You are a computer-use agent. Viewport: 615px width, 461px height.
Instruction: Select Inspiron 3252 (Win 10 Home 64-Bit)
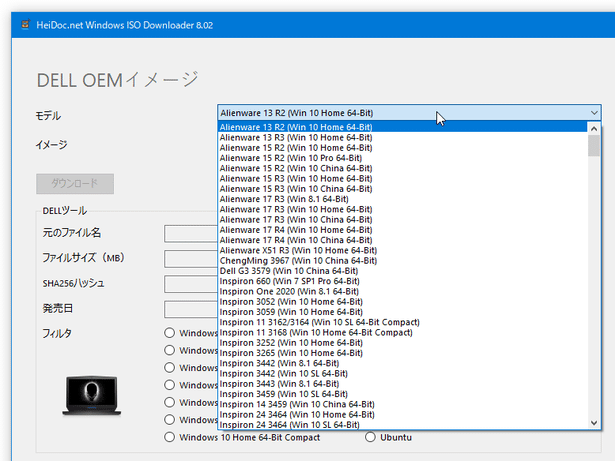pyautogui.click(x=402, y=343)
